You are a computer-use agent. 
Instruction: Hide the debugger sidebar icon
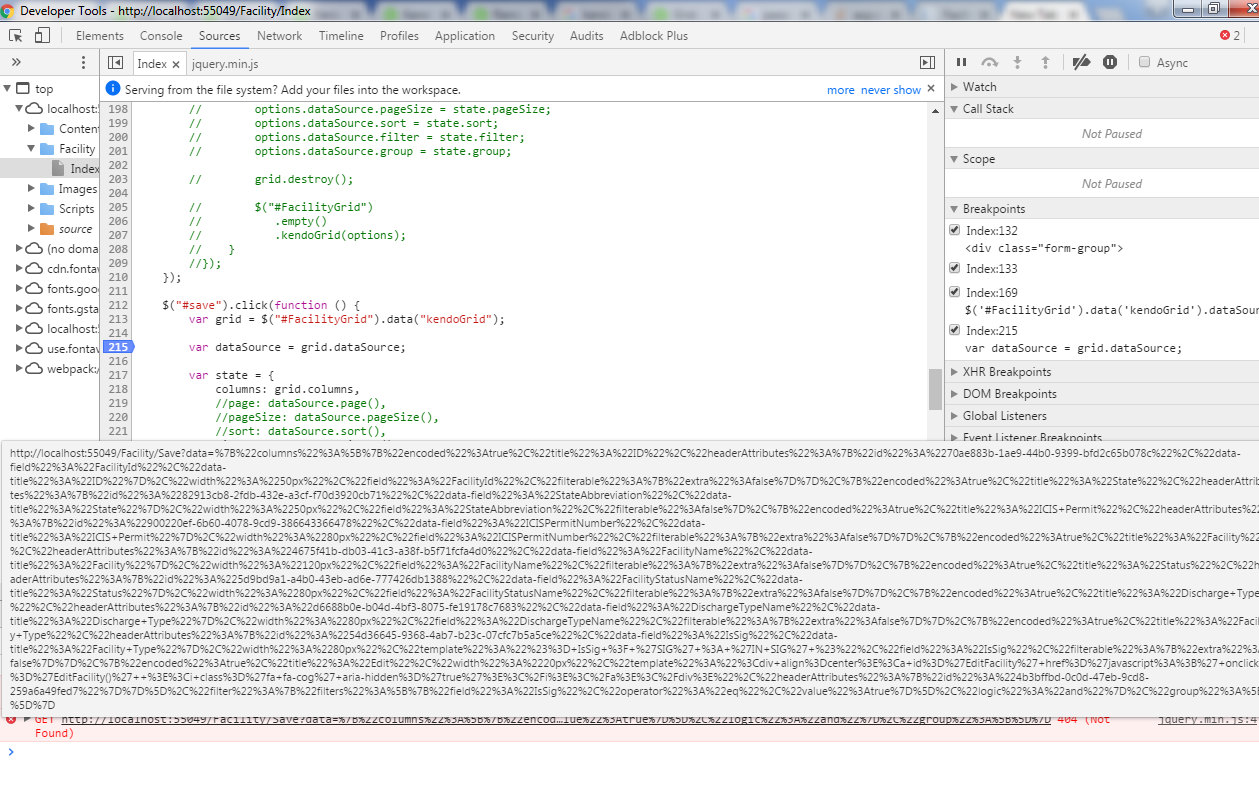click(x=927, y=63)
